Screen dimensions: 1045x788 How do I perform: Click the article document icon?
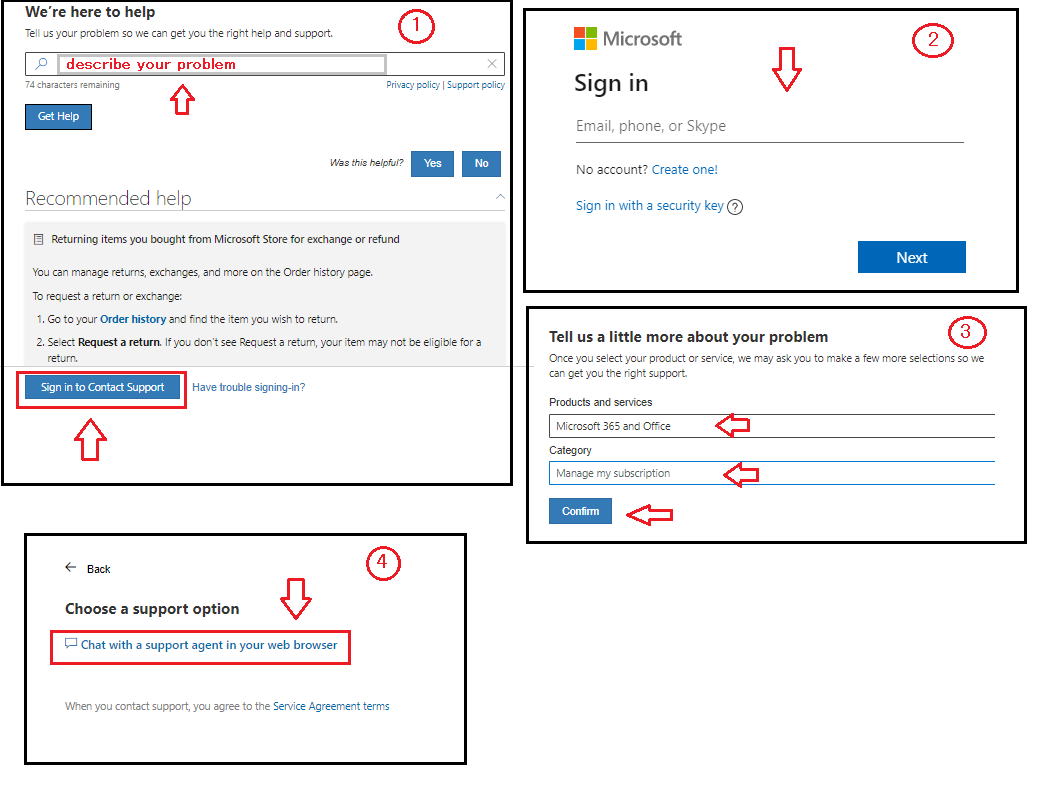39,239
